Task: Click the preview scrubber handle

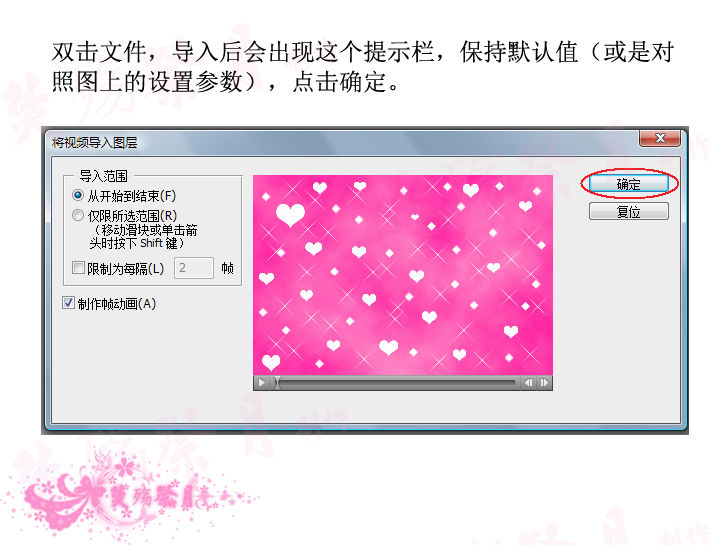Action: point(277,382)
